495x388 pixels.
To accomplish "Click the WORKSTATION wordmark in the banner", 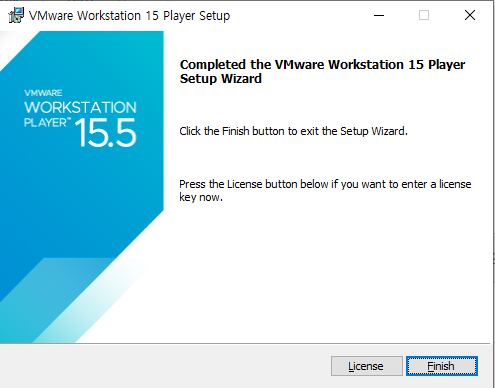I will click(80, 107).
